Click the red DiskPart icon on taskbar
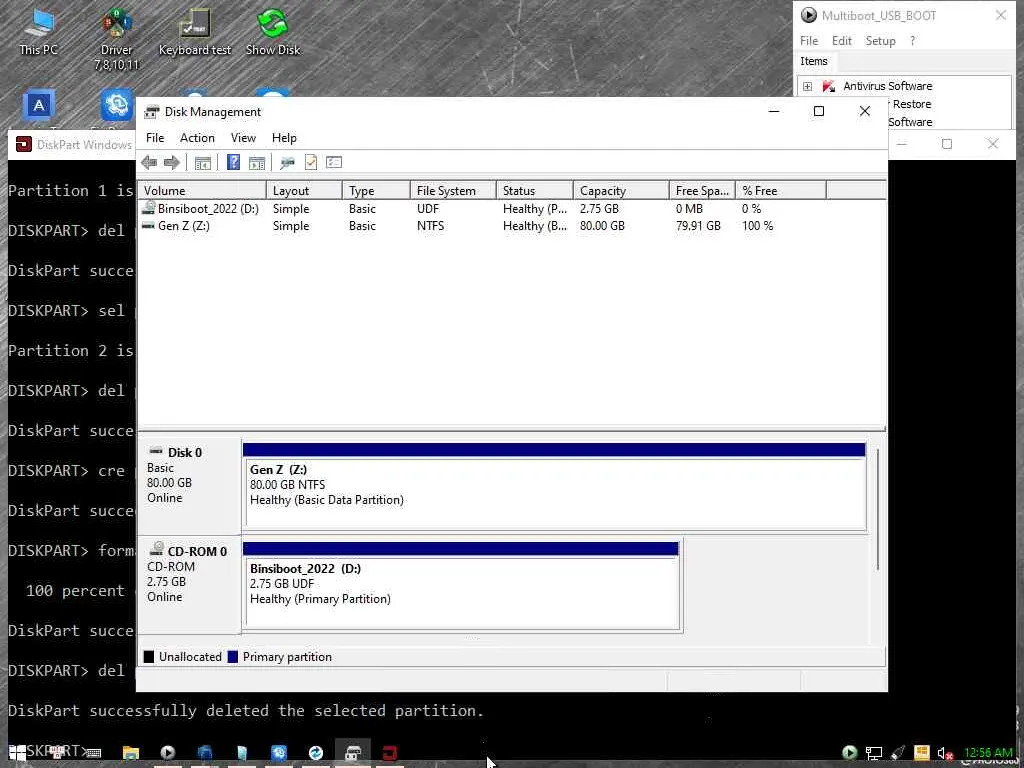Viewport: 1024px width, 768px height. pyautogui.click(x=390, y=753)
